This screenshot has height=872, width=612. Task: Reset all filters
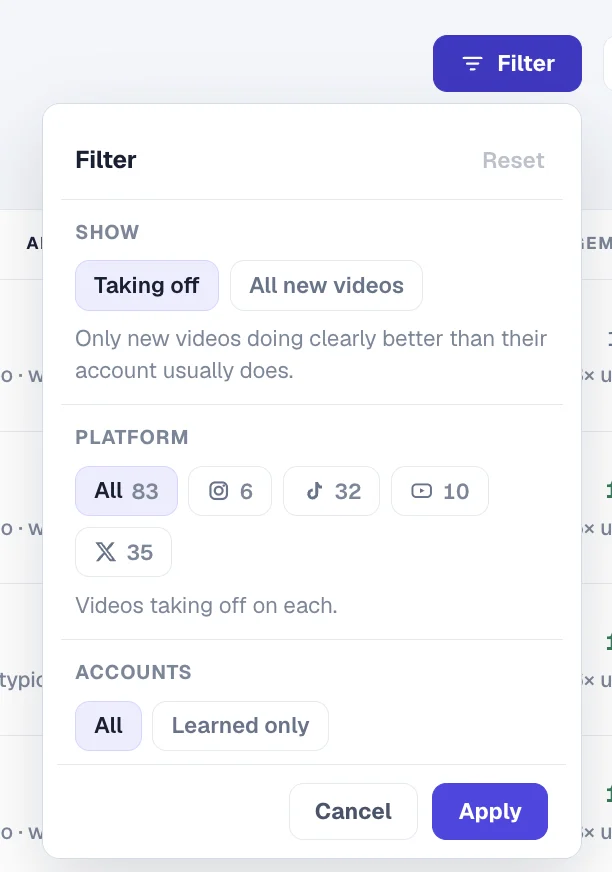513,160
